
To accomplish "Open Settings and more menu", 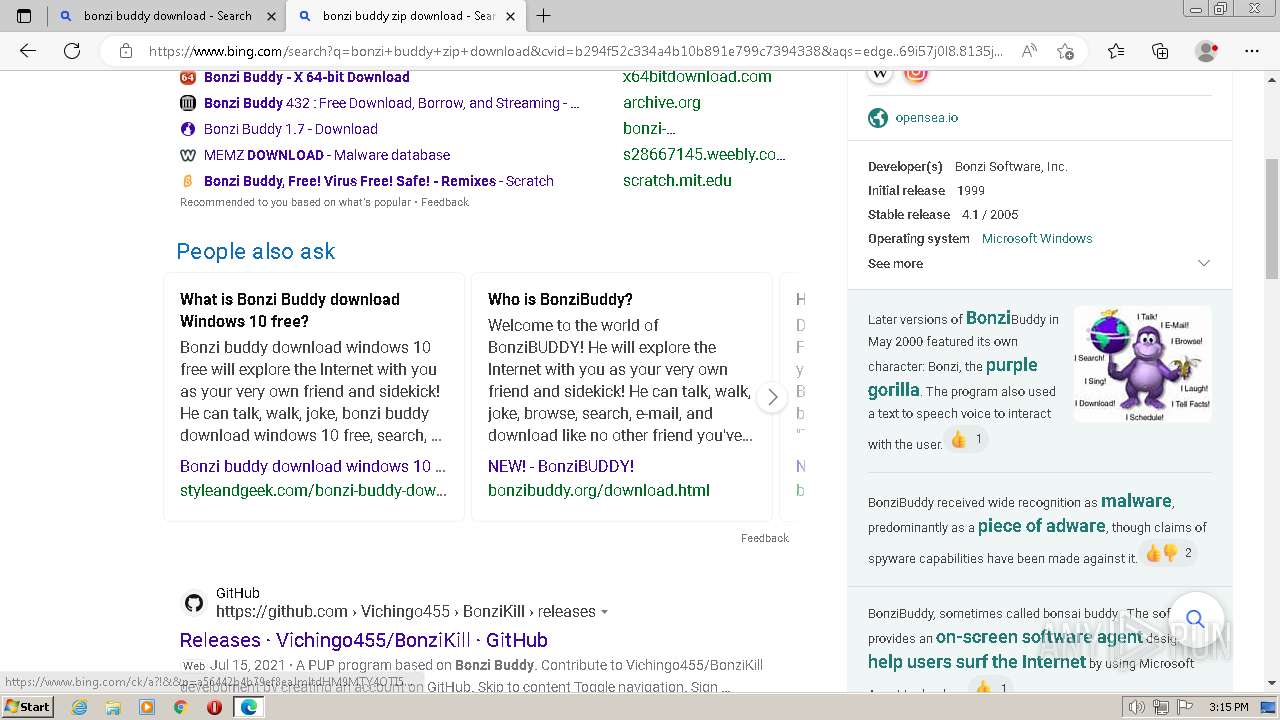I will coord(1252,51).
